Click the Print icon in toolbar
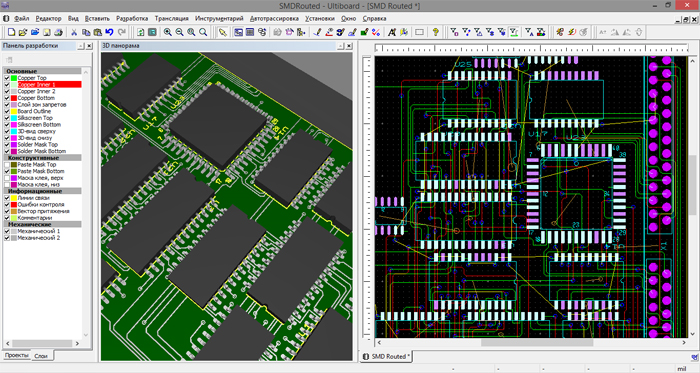The image size is (700, 373). coord(58,32)
